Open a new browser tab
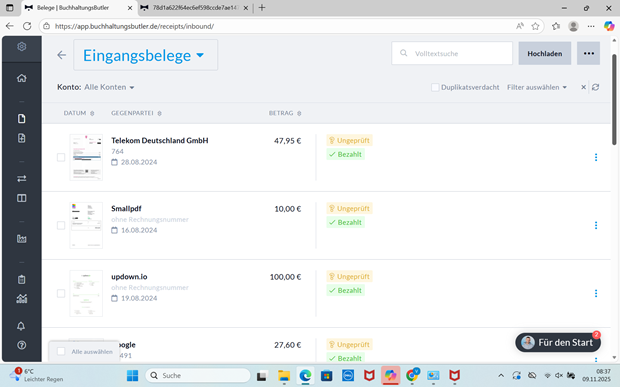Image resolution: width=620 pixels, height=387 pixels. coord(262,8)
